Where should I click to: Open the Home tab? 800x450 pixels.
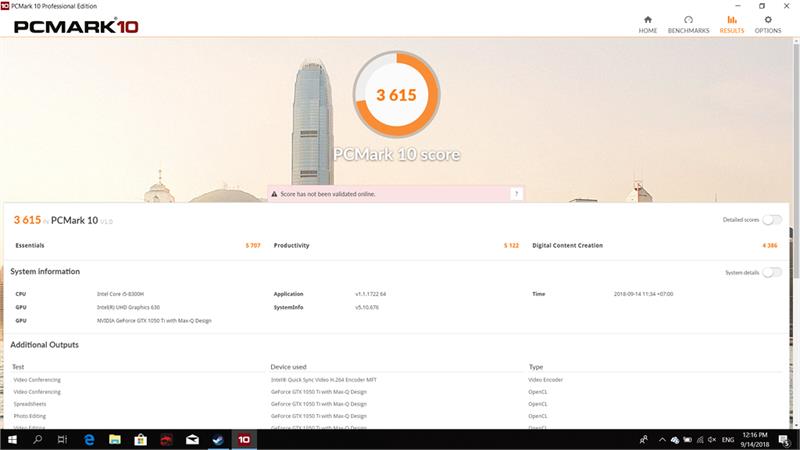648,24
